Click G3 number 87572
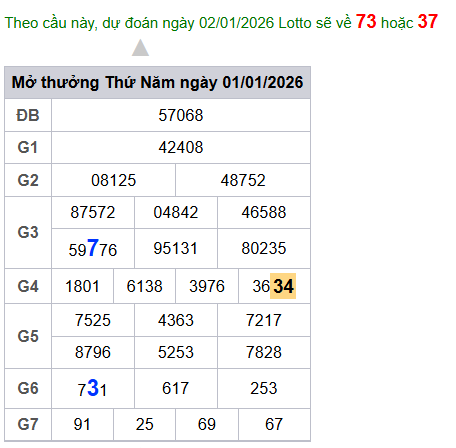456x448 pixels. click(93, 212)
